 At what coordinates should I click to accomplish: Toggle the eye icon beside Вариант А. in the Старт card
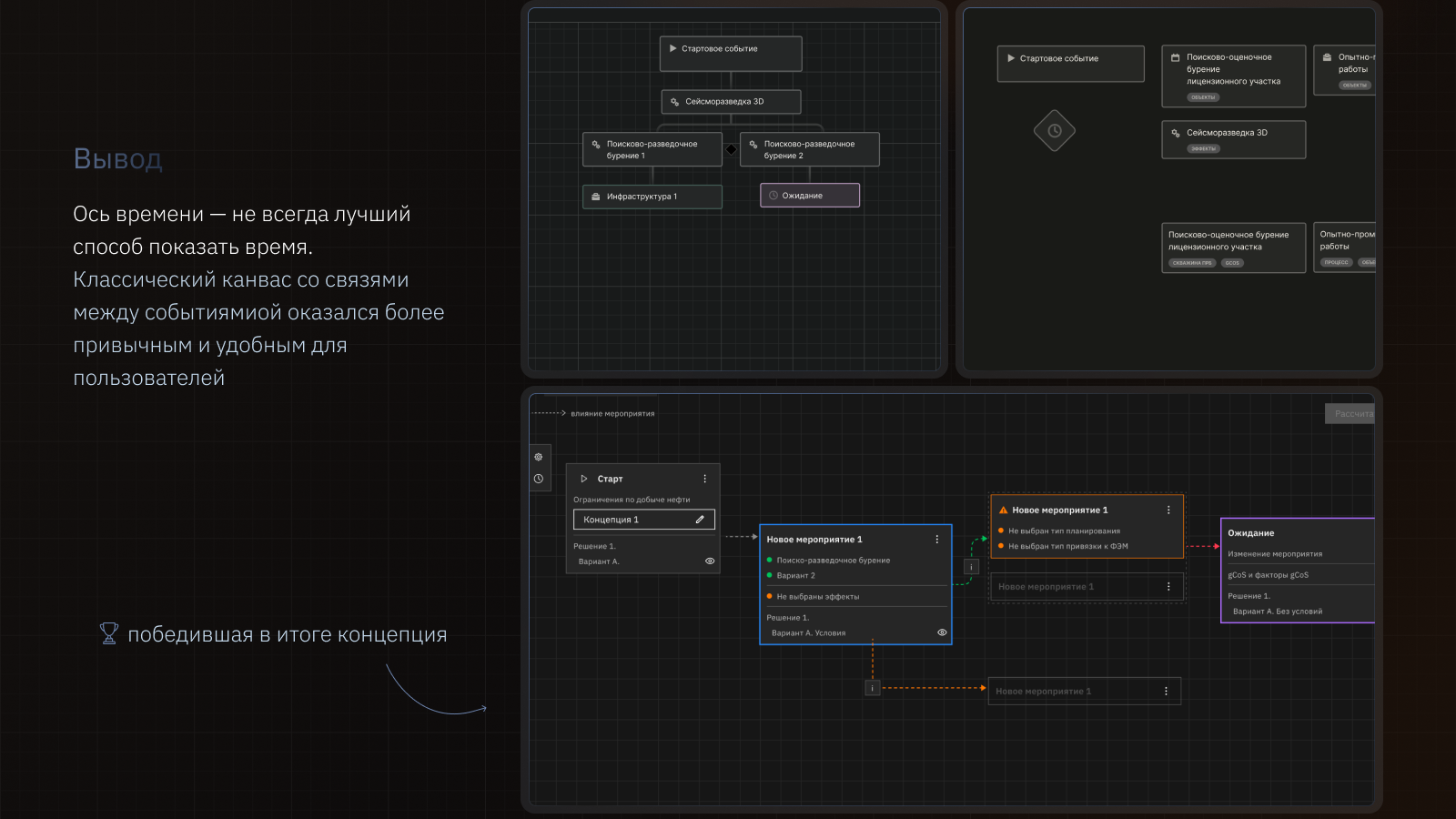[x=710, y=561]
